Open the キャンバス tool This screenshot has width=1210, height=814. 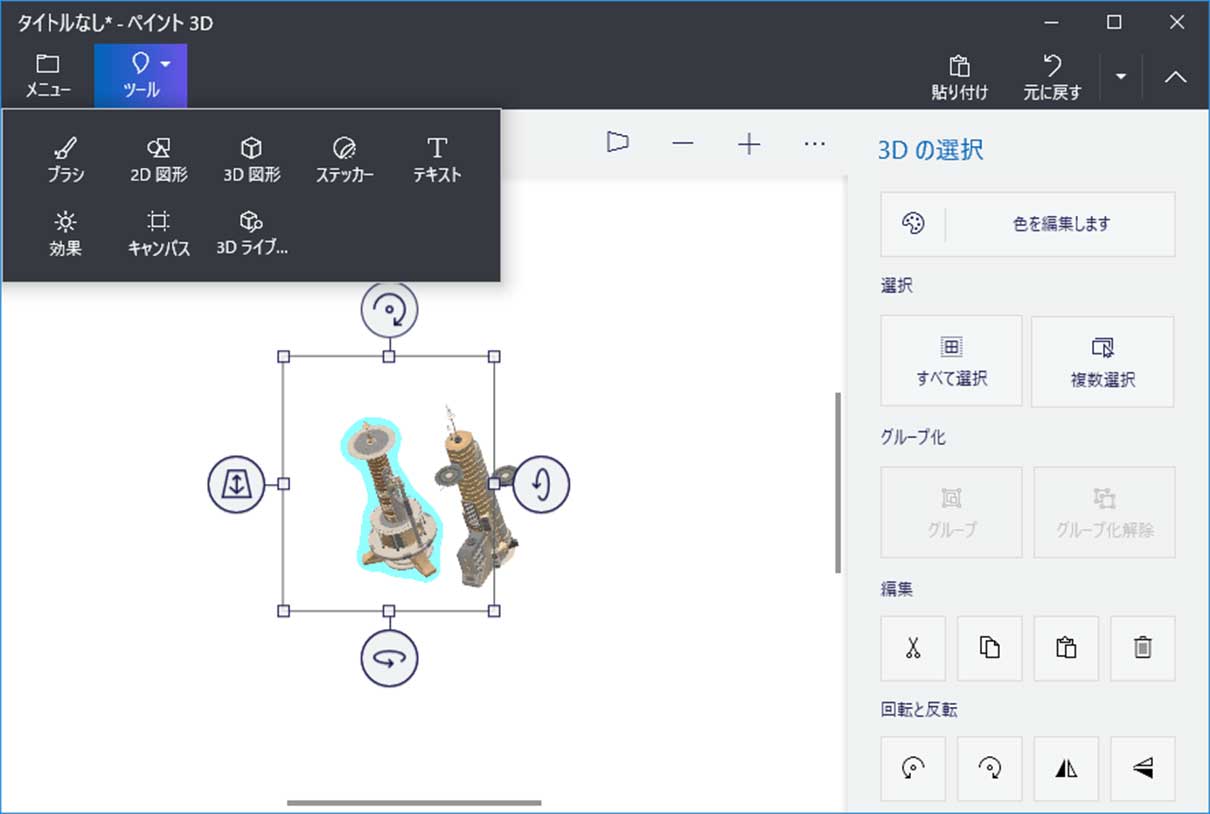[x=159, y=234]
